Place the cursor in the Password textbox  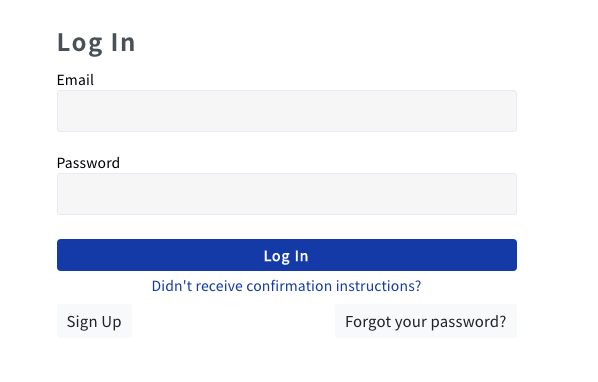coord(287,194)
